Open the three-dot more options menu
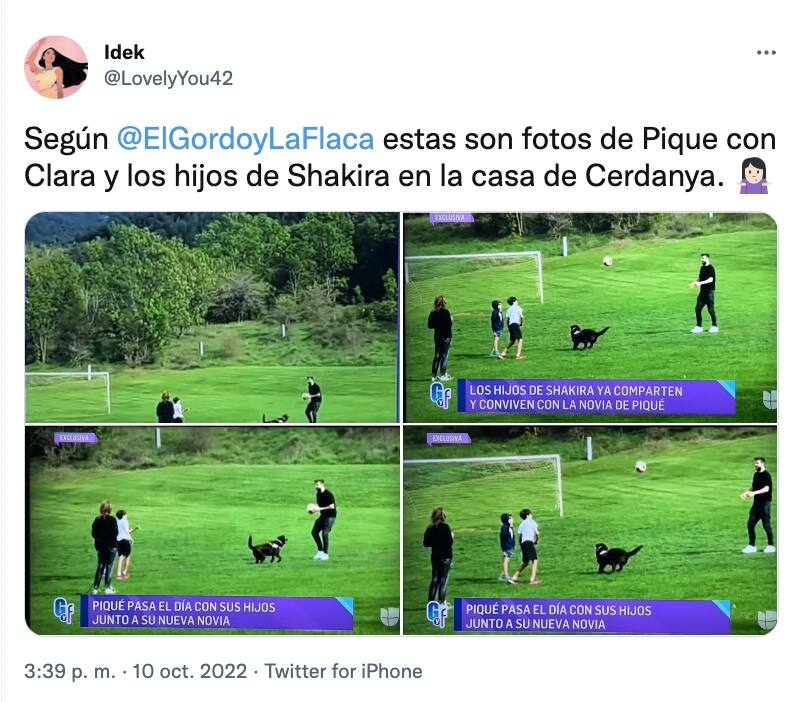The width and height of the screenshot is (800, 702). click(766, 53)
